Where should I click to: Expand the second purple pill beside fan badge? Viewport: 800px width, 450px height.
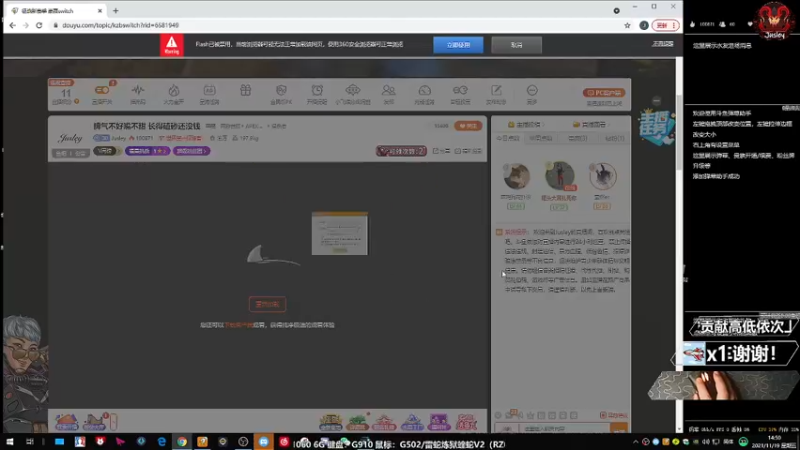191,151
